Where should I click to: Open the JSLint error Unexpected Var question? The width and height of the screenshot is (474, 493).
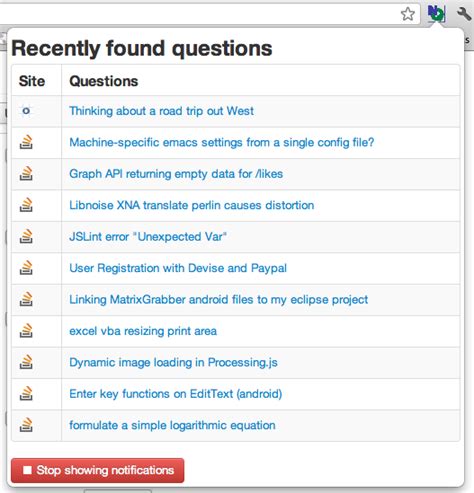(148, 237)
